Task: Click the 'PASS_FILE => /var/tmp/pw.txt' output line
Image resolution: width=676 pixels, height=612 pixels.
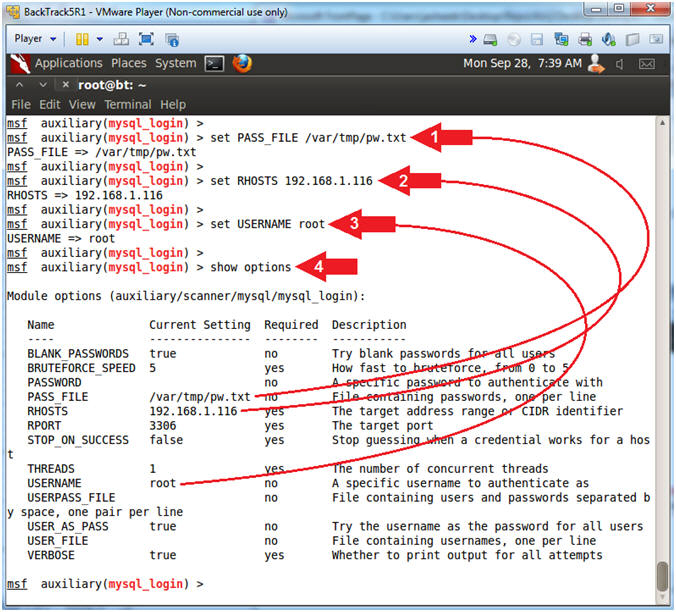Action: [102, 152]
